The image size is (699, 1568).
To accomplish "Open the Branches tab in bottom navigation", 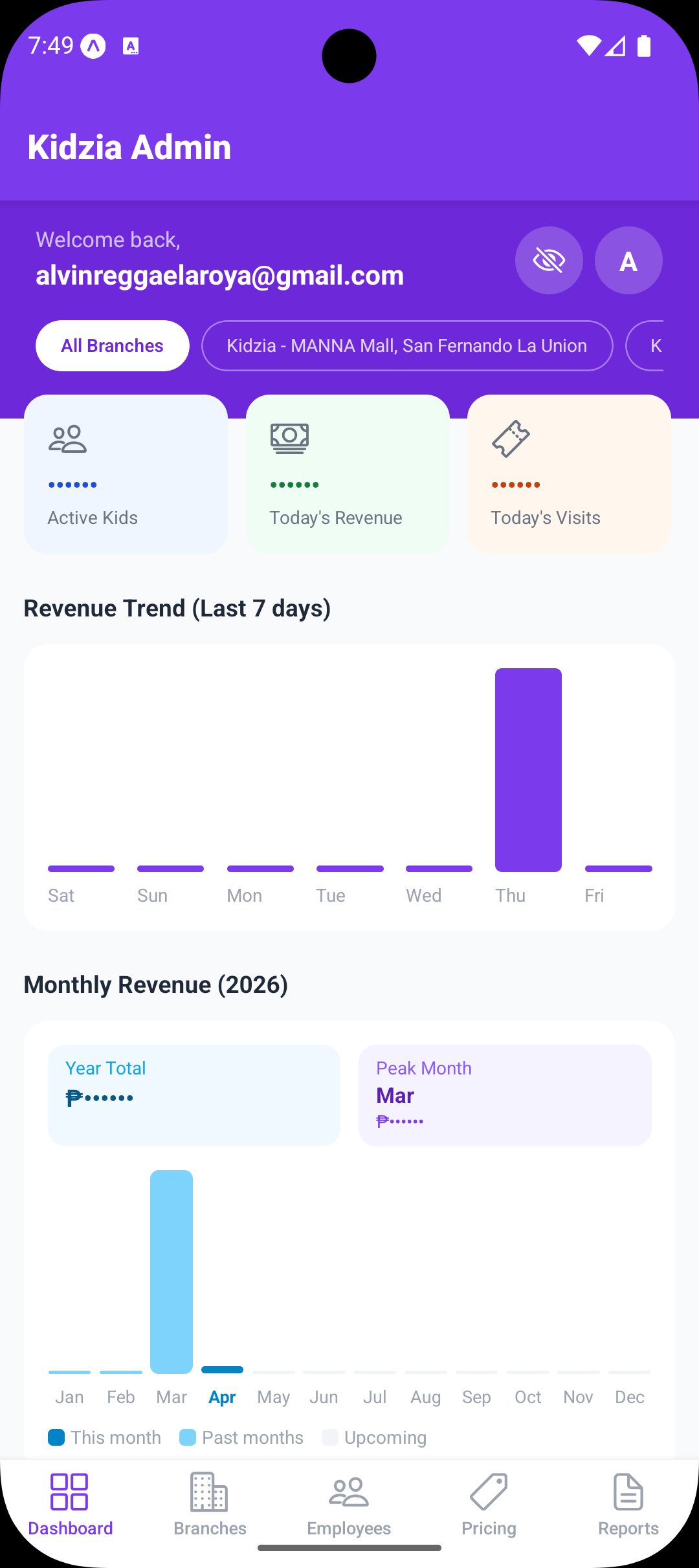I will tap(210, 1505).
